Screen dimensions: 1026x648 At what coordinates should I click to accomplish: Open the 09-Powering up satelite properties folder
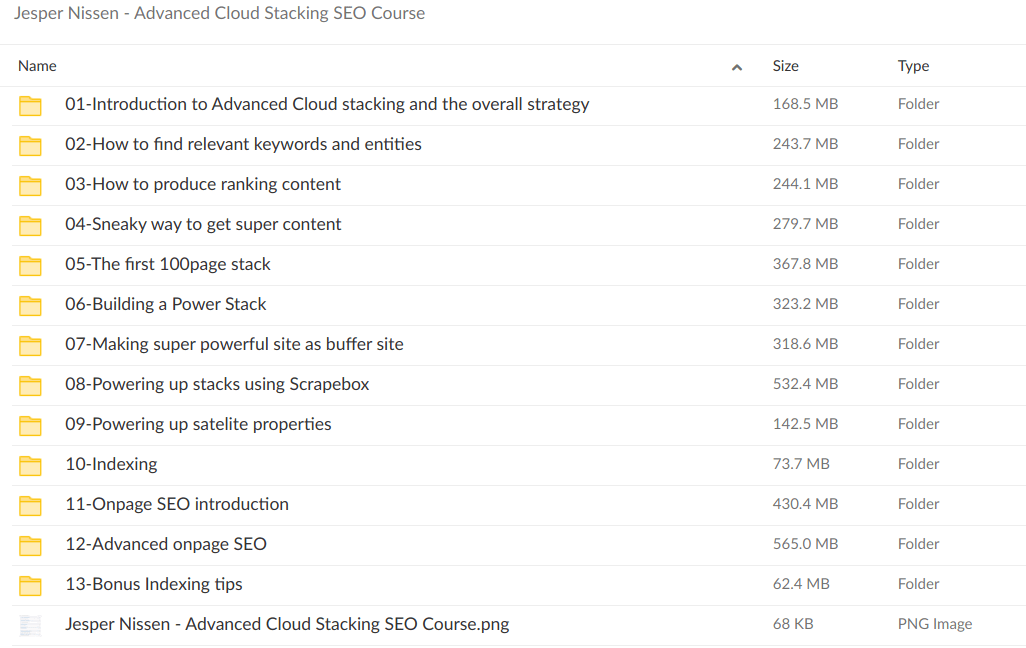pos(198,424)
